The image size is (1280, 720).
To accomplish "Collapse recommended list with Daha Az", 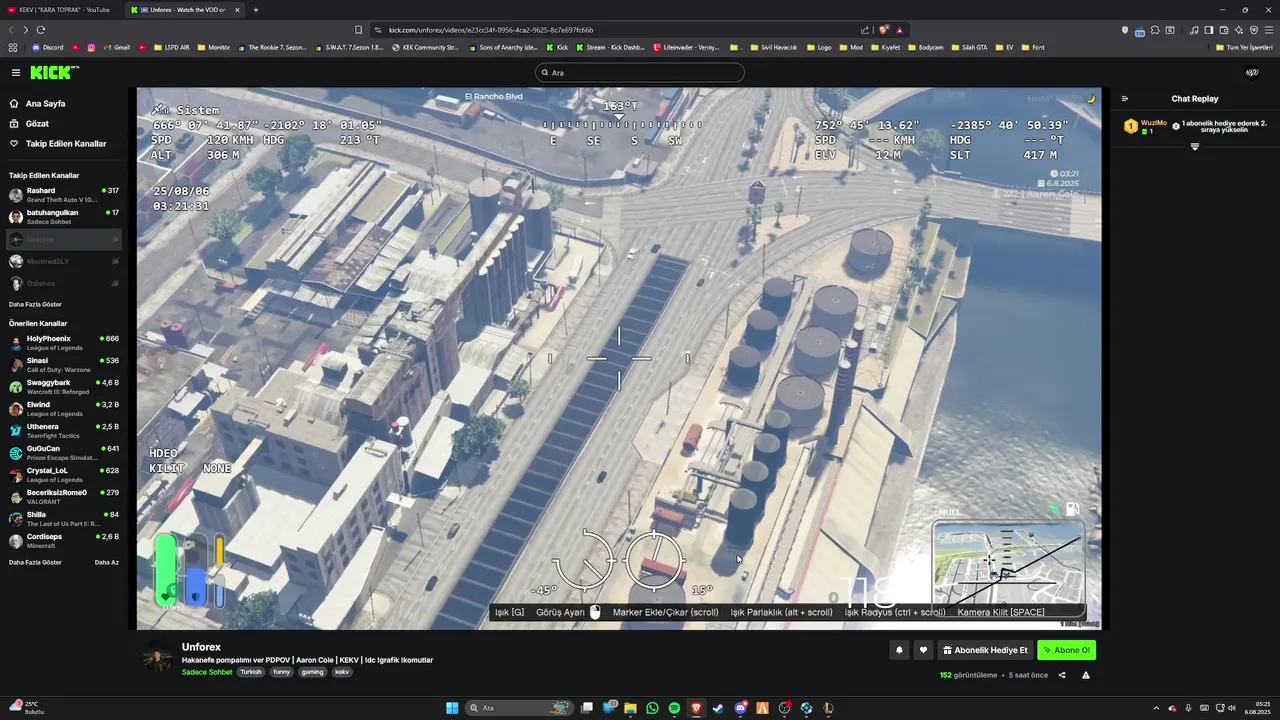I will [x=107, y=562].
